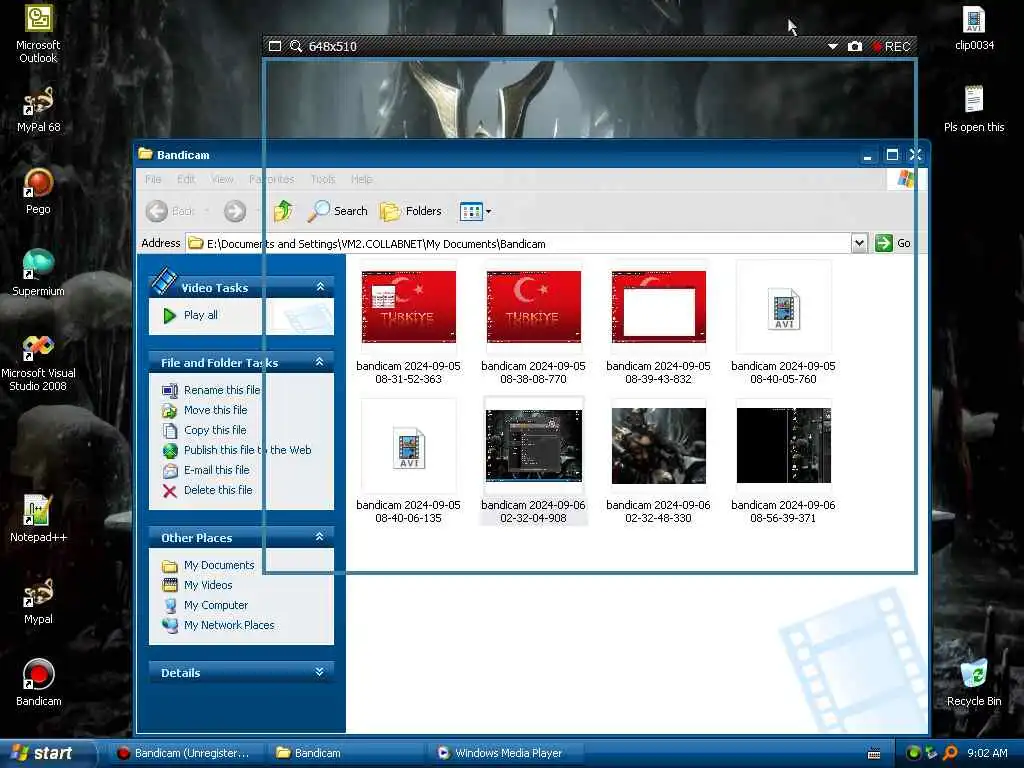Open the Recycle Bin

coord(974,682)
